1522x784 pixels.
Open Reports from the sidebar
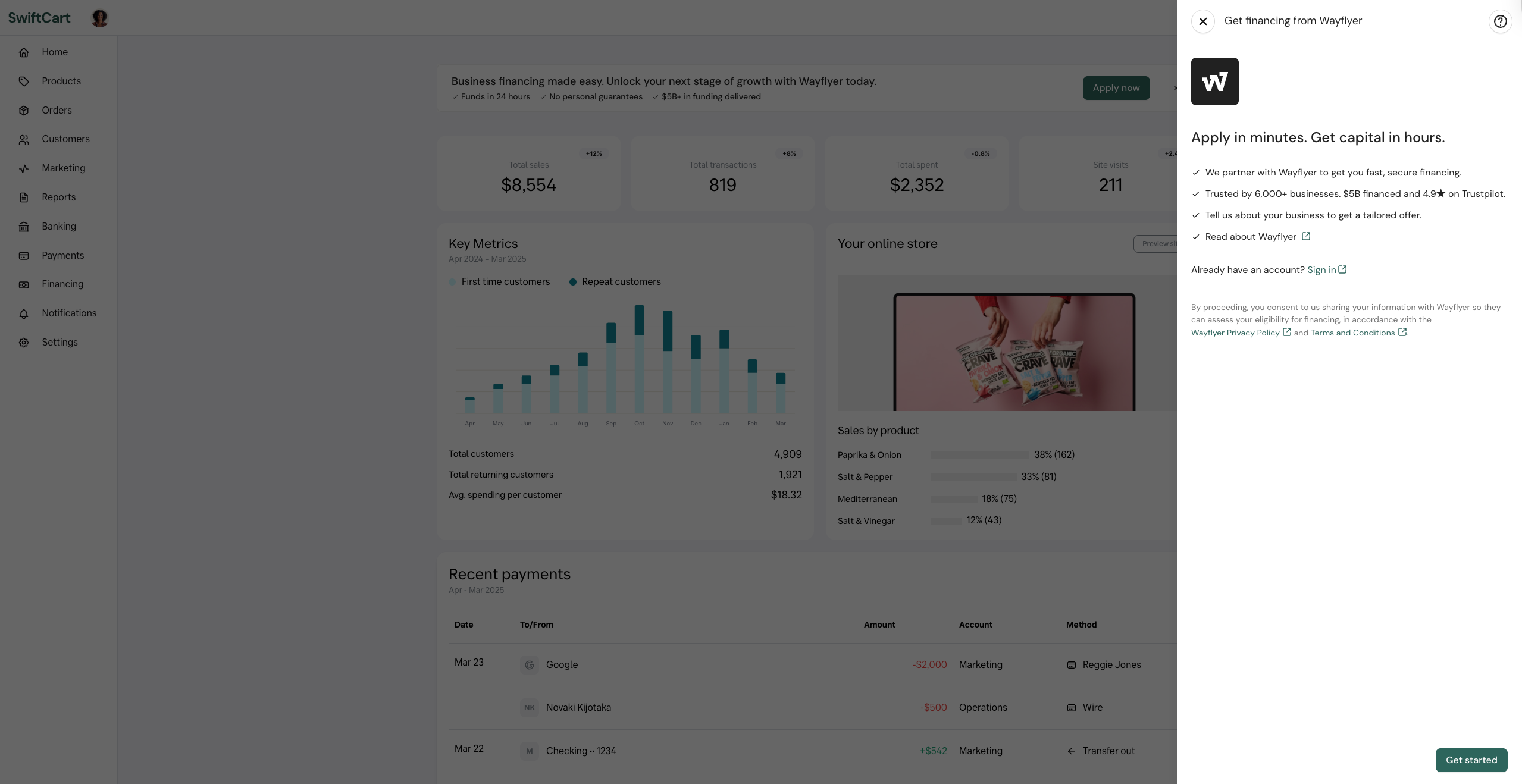click(59, 197)
